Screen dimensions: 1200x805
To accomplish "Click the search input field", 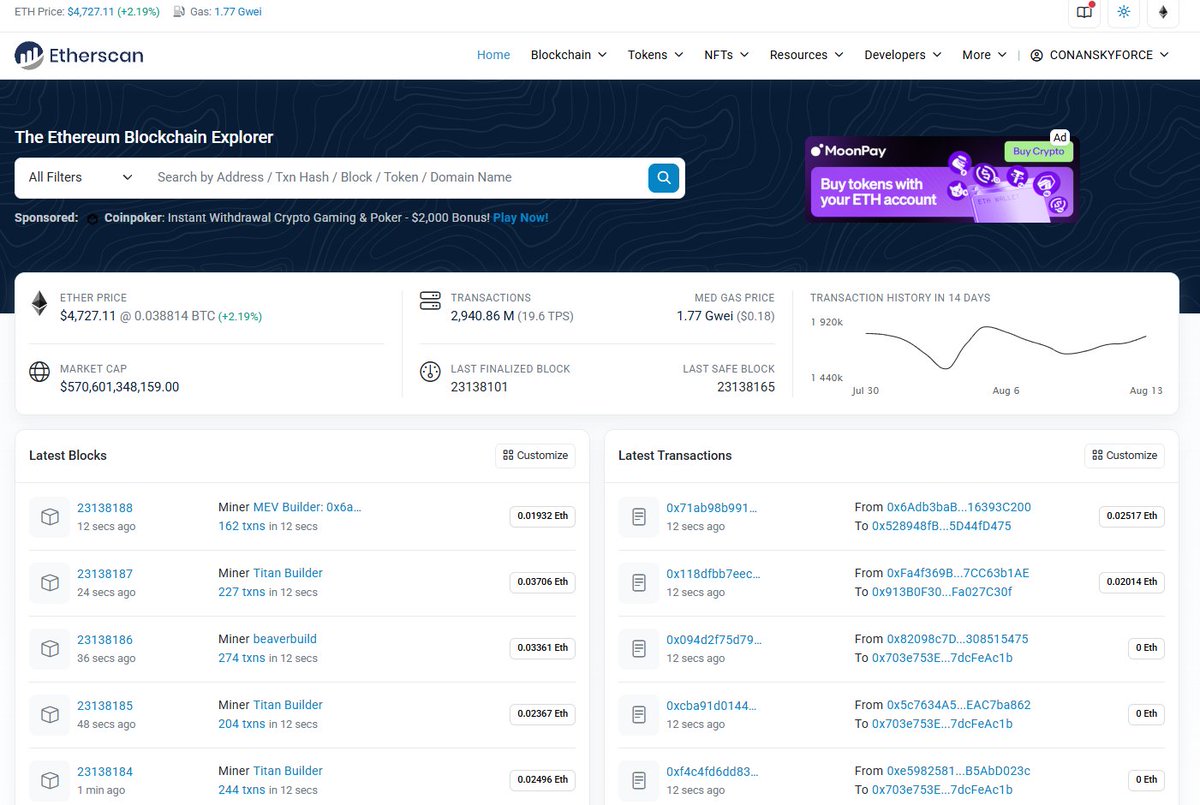I will click(x=397, y=177).
